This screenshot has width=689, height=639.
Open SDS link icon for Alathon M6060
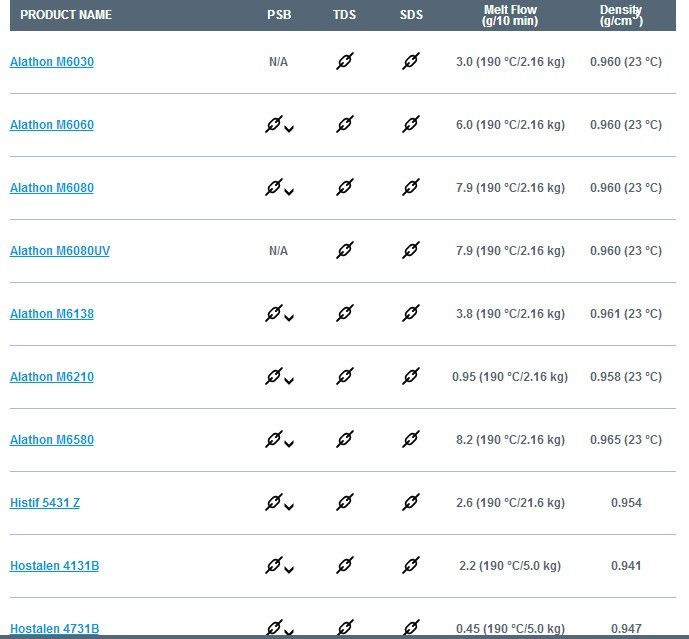pos(411,124)
